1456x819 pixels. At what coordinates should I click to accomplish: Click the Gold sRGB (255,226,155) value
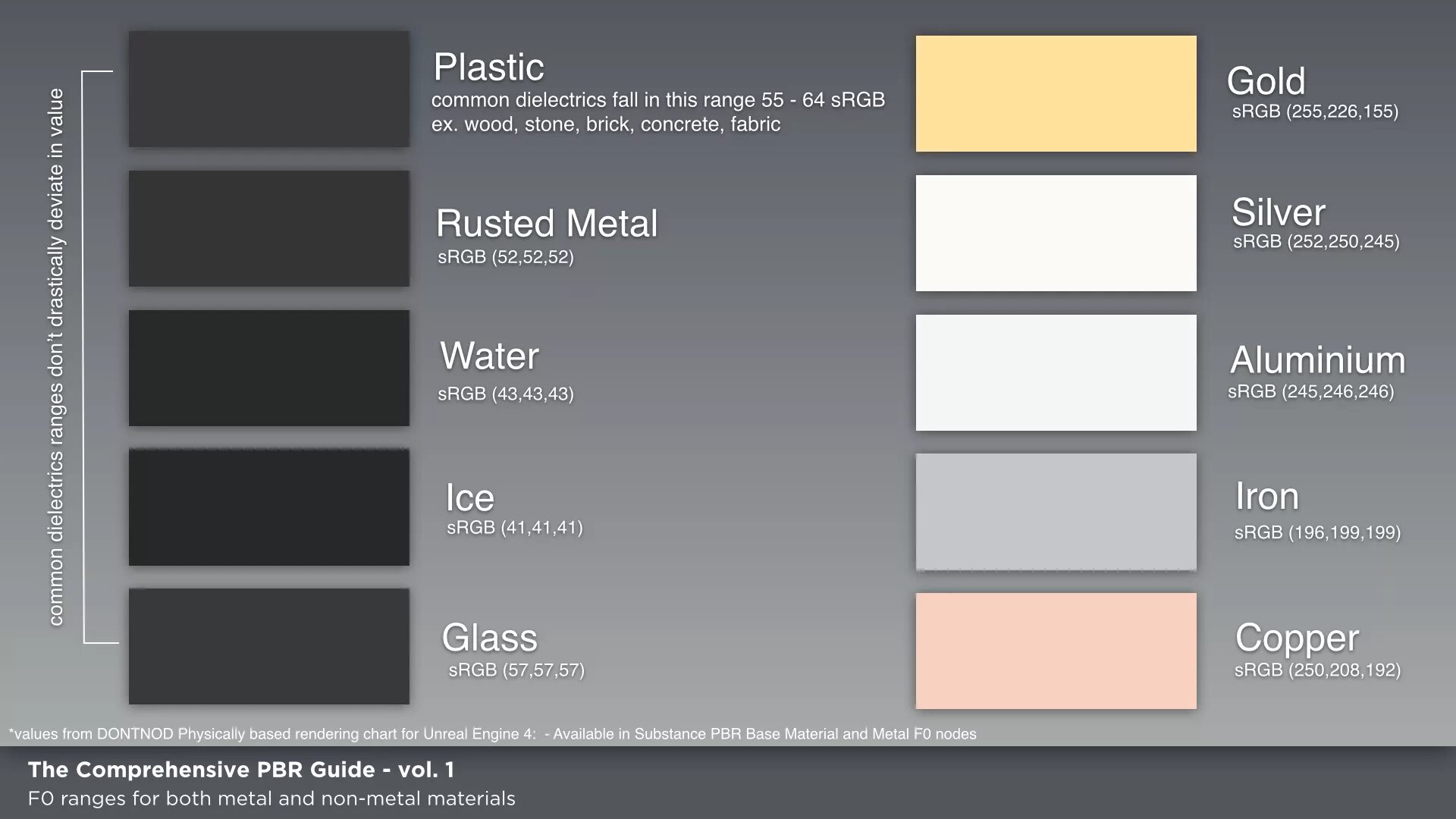coord(1315,111)
